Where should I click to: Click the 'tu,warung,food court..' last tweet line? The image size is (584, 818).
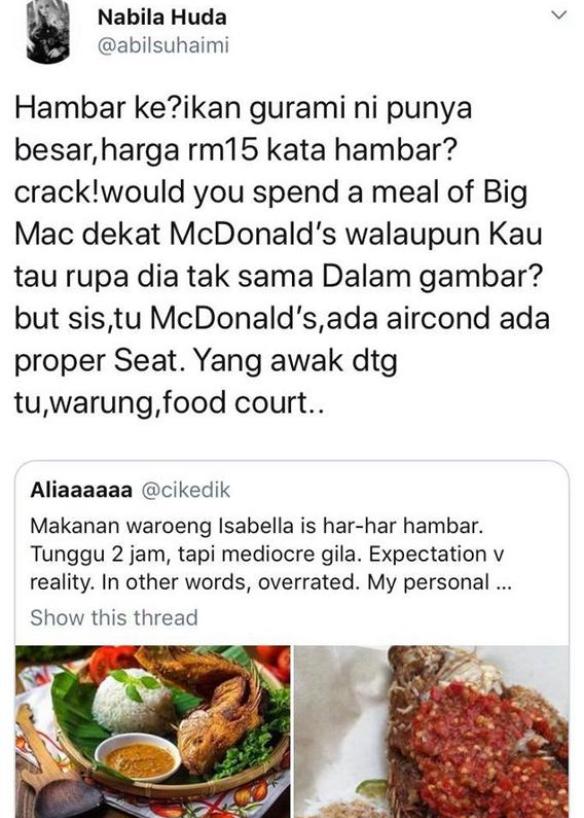170,403
